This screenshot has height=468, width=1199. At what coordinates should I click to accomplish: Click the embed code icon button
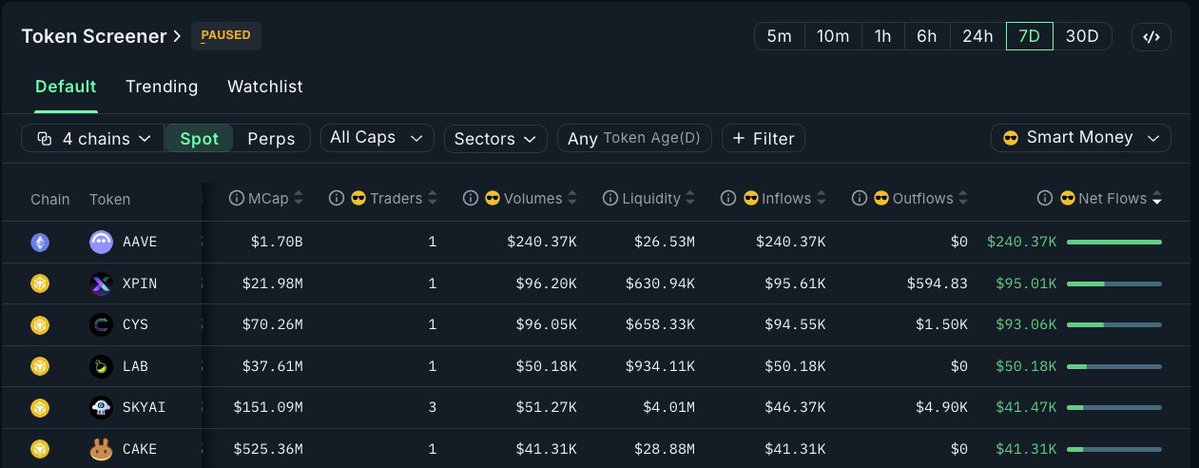click(1151, 37)
